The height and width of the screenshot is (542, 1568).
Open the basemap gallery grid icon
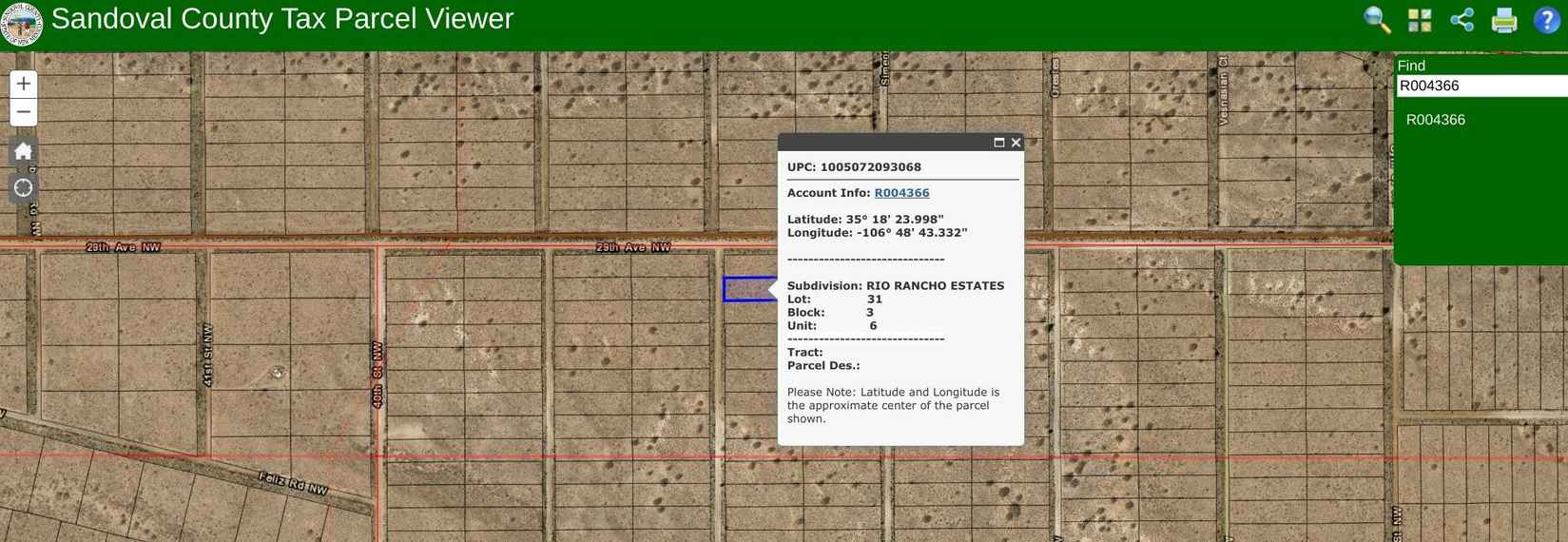(x=1420, y=20)
